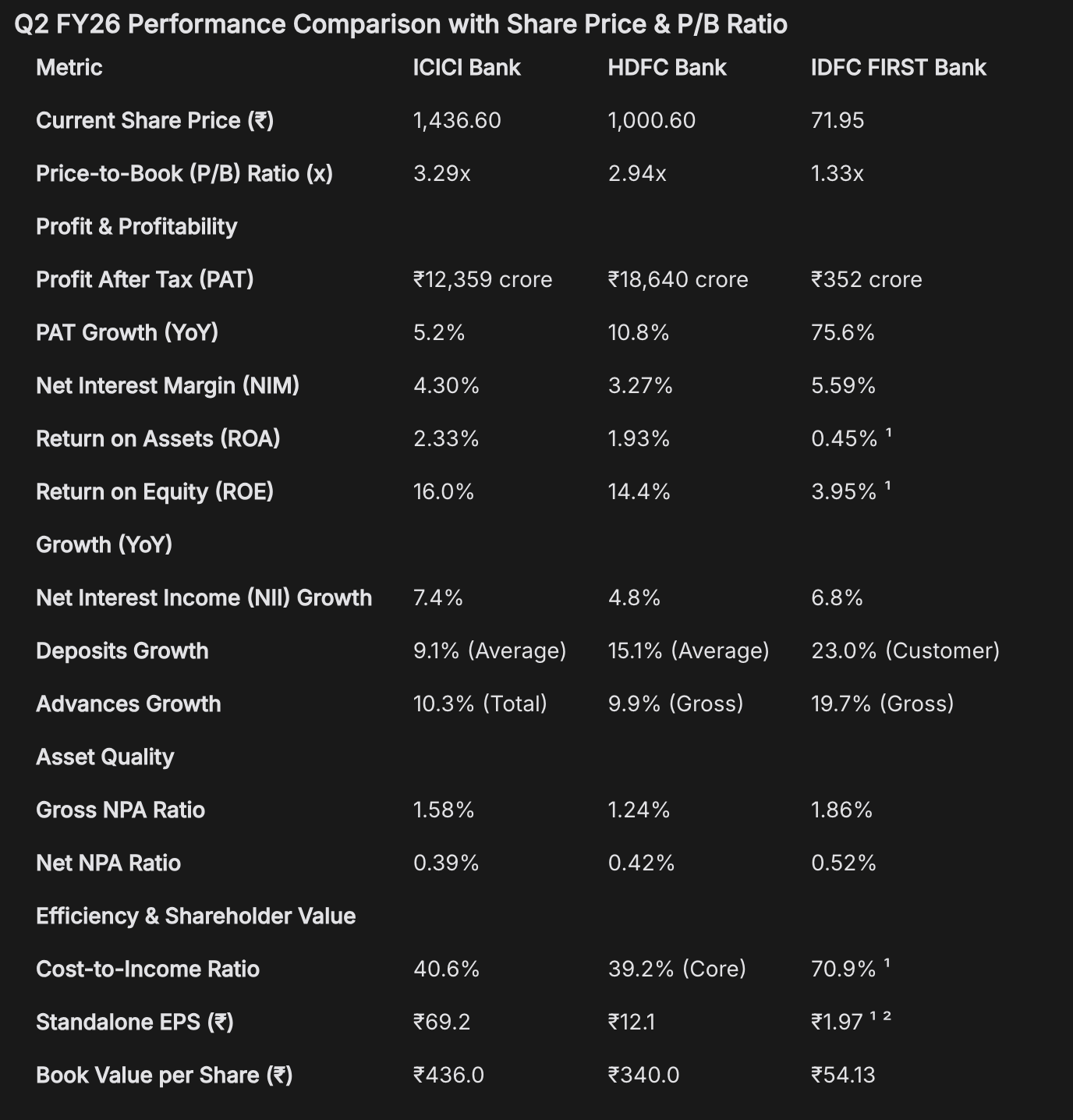The height and width of the screenshot is (1120, 1073).
Task: Click IDFC FIRST's book value ₹54.13
Action: point(843,1076)
